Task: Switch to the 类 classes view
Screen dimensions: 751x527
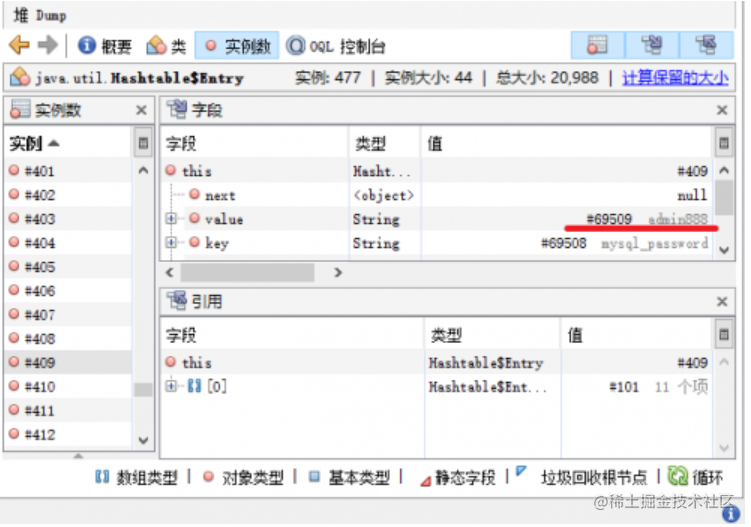Action: [x=166, y=46]
